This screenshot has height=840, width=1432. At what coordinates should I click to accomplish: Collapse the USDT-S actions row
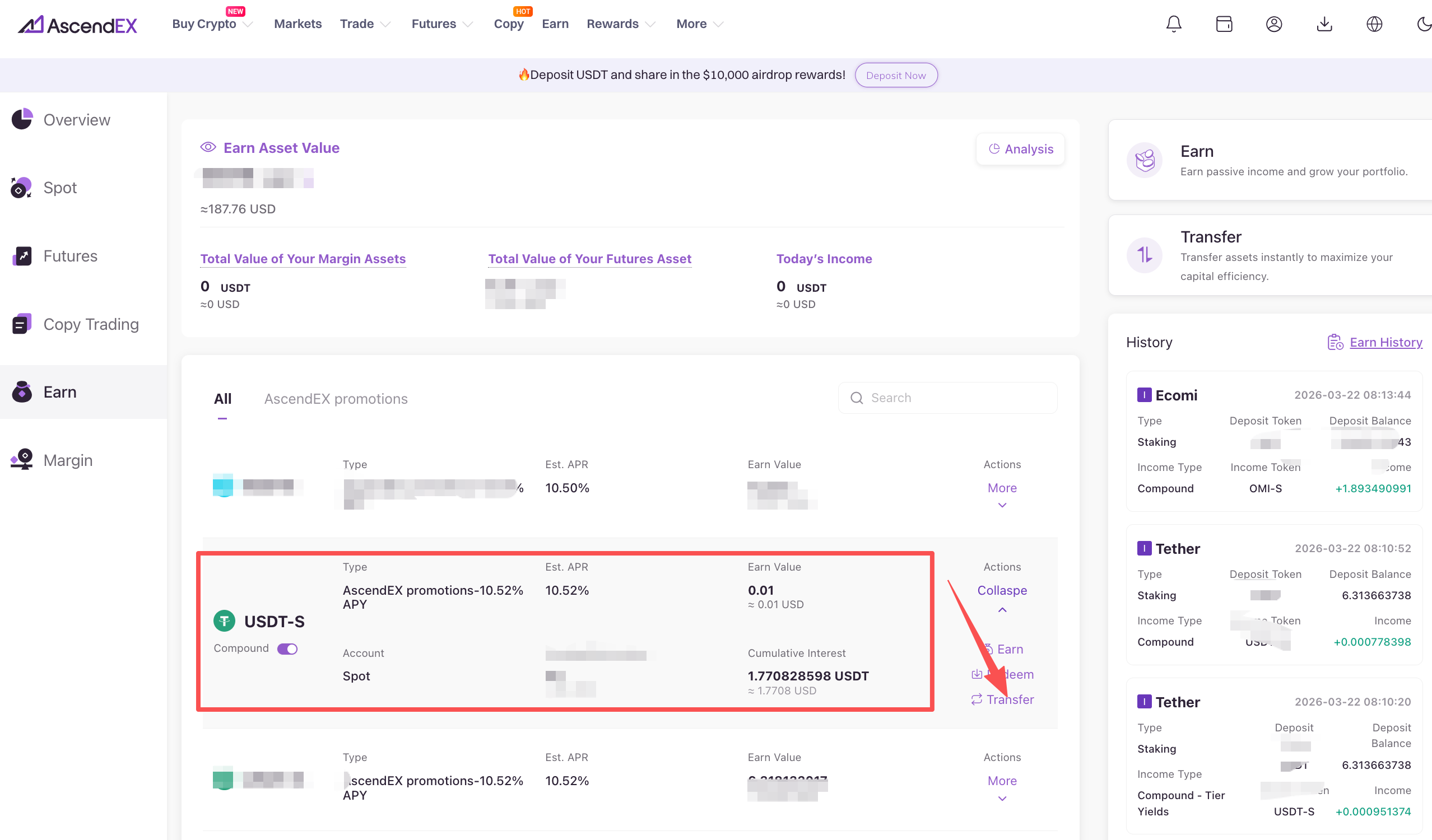click(x=1002, y=591)
